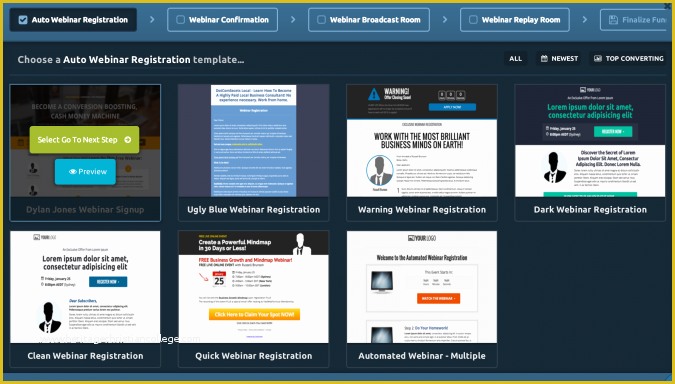
Task: Click Select Go To Next Step button
Action: coord(84,139)
